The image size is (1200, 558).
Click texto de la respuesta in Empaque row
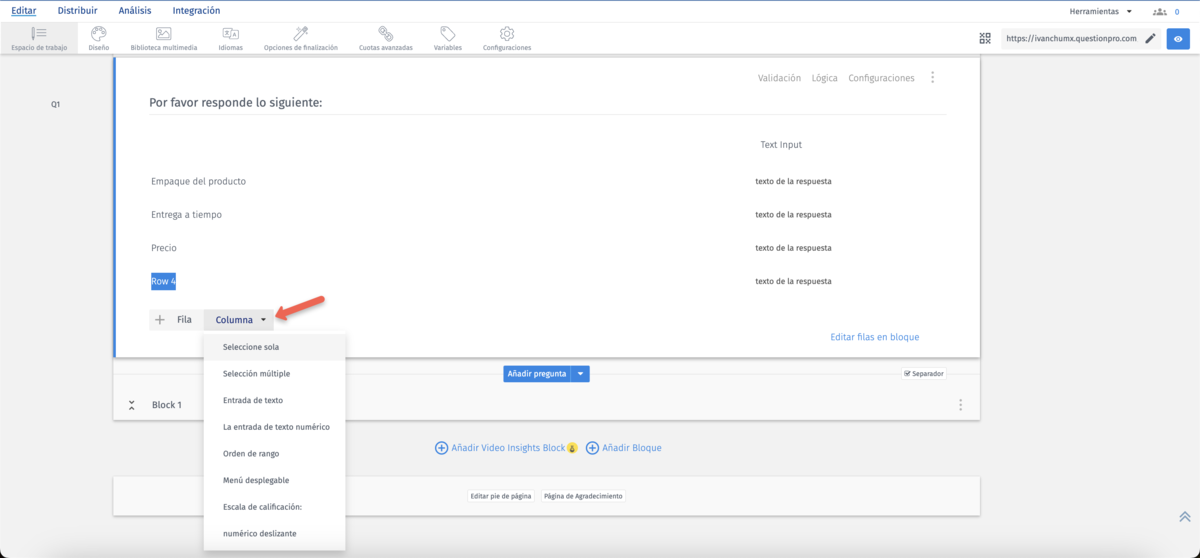793,181
